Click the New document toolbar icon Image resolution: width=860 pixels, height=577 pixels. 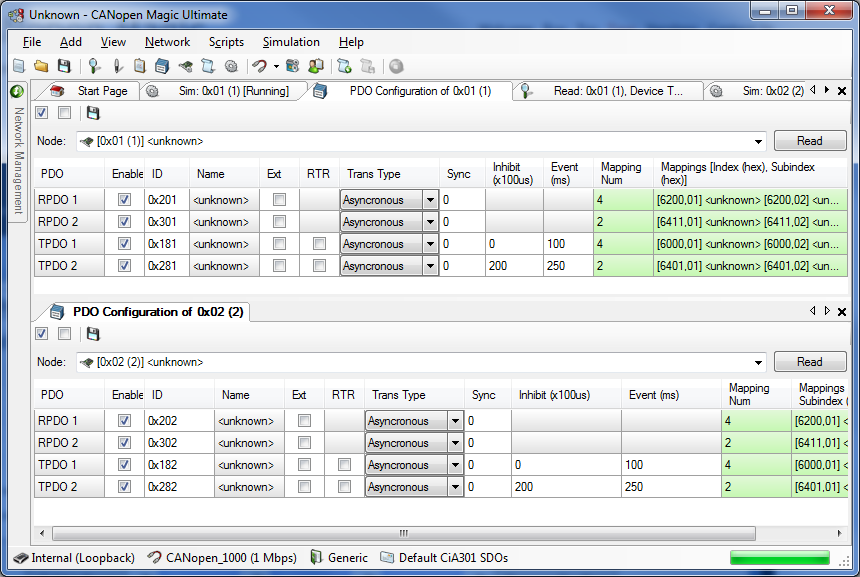coord(18,67)
